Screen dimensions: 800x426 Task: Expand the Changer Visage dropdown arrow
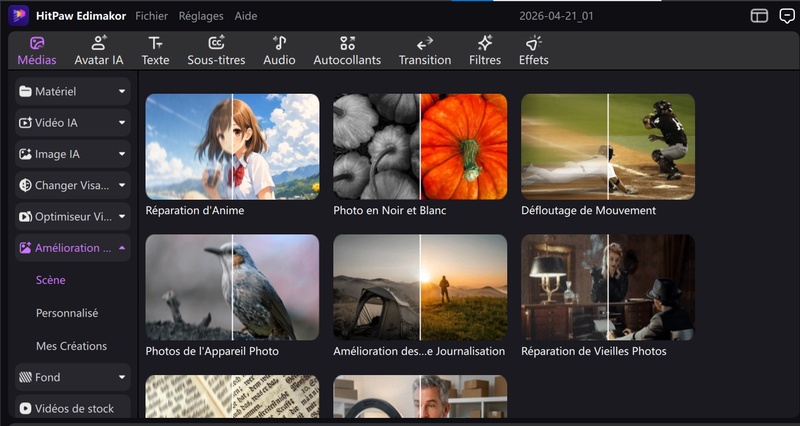[x=122, y=185]
